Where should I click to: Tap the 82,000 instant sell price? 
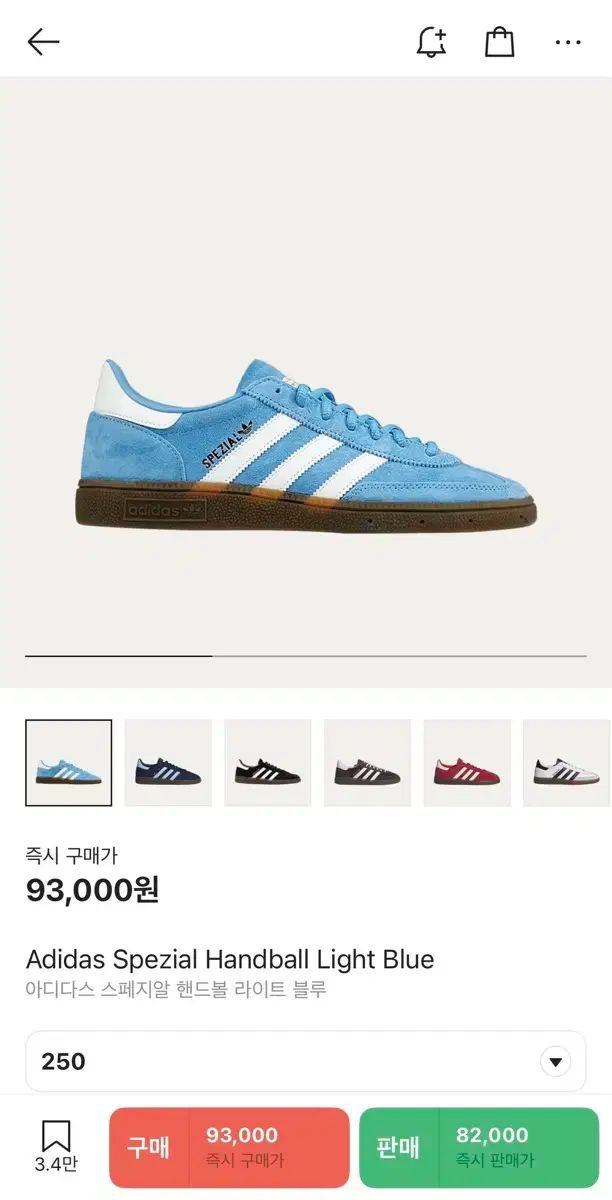[x=492, y=1135]
